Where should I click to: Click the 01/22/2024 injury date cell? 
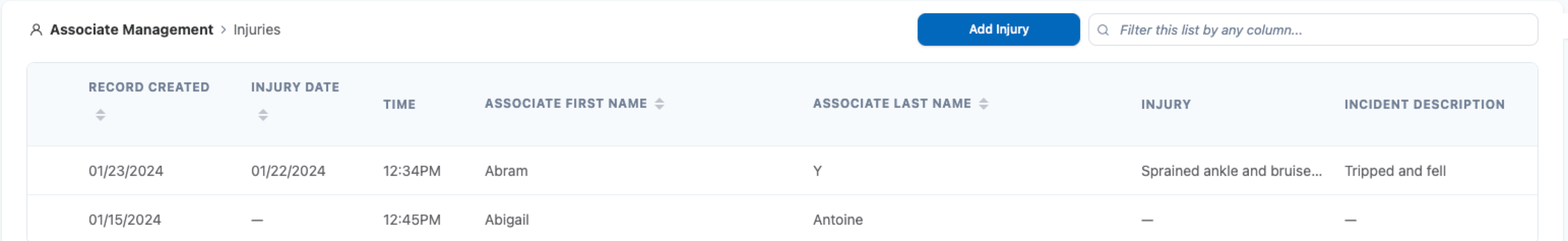(288, 171)
